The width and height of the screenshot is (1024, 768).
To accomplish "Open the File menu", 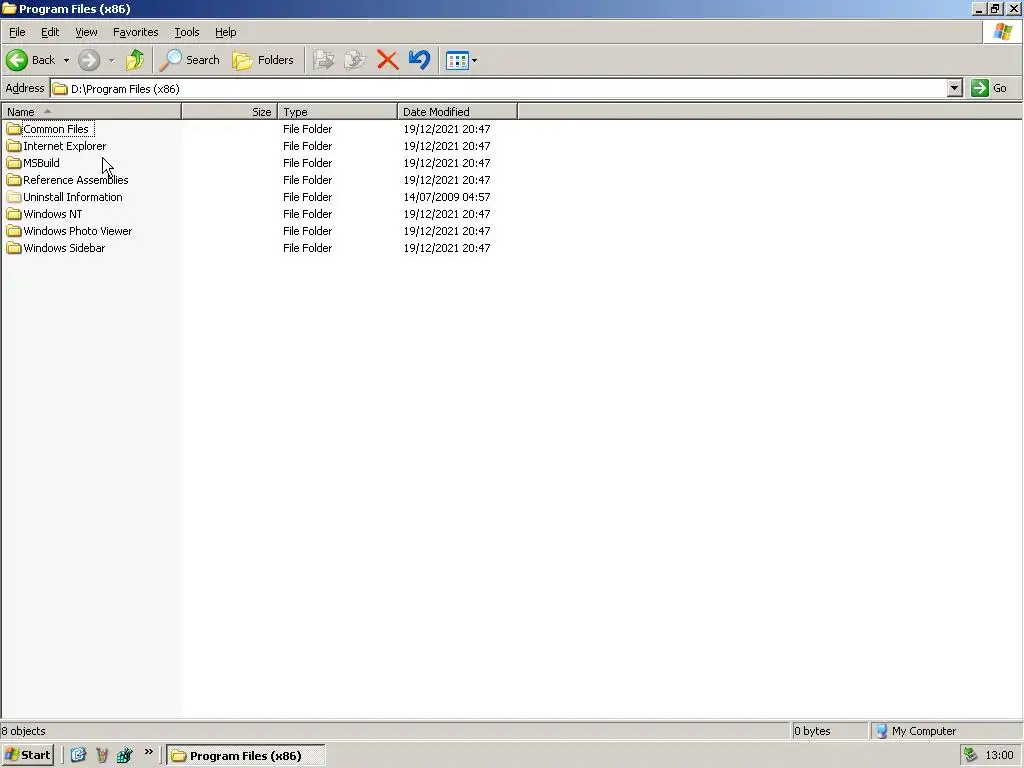I will click(x=17, y=32).
